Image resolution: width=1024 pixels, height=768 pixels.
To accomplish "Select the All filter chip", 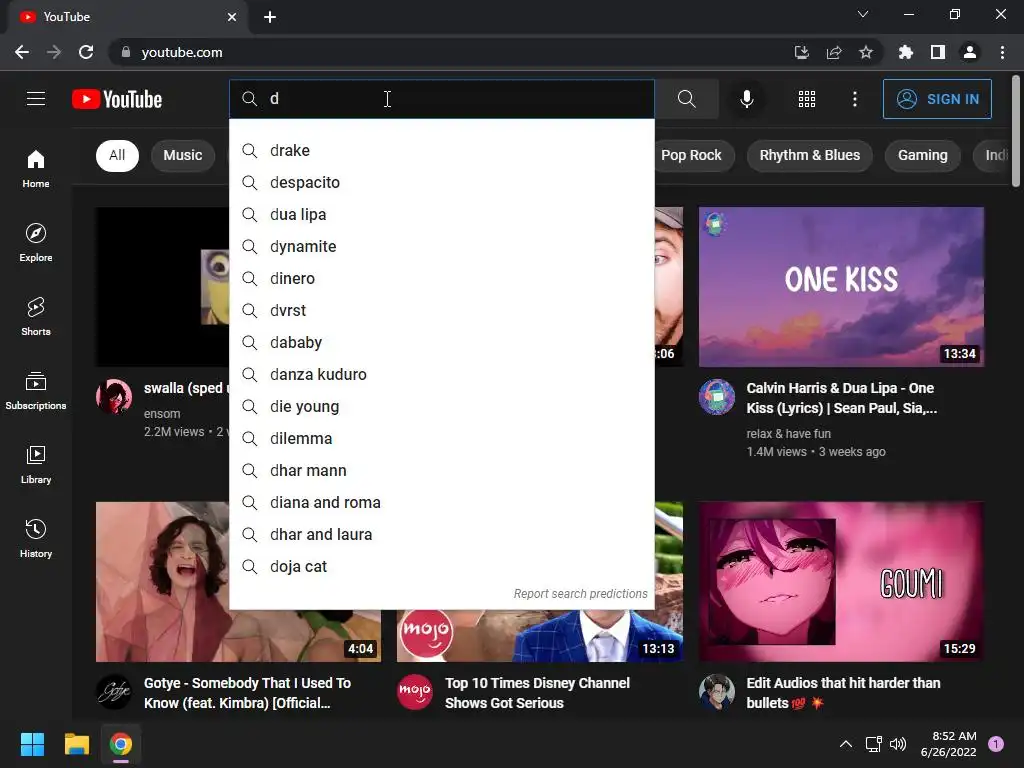I will [118, 155].
